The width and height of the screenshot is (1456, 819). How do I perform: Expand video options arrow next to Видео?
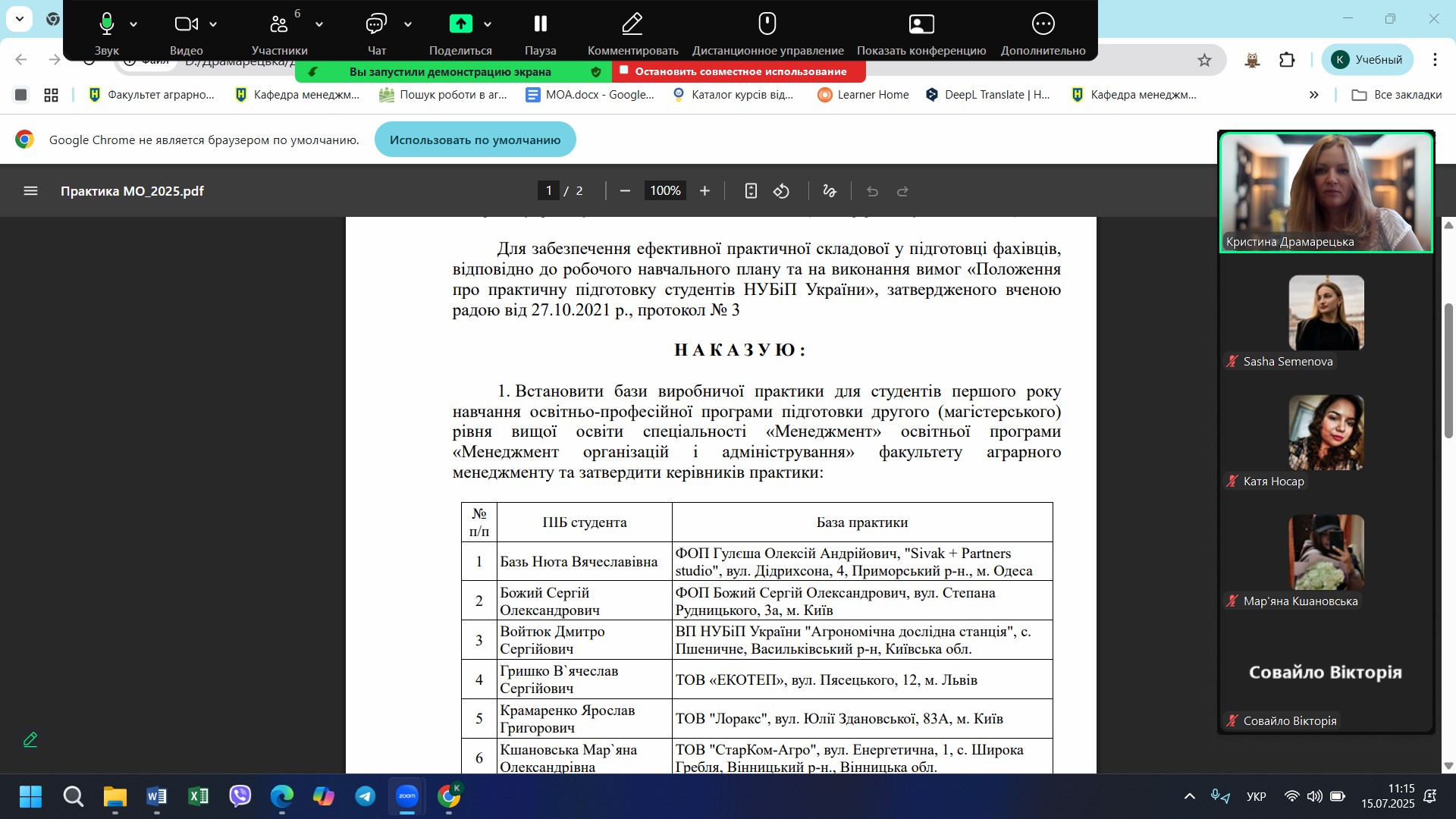click(213, 25)
